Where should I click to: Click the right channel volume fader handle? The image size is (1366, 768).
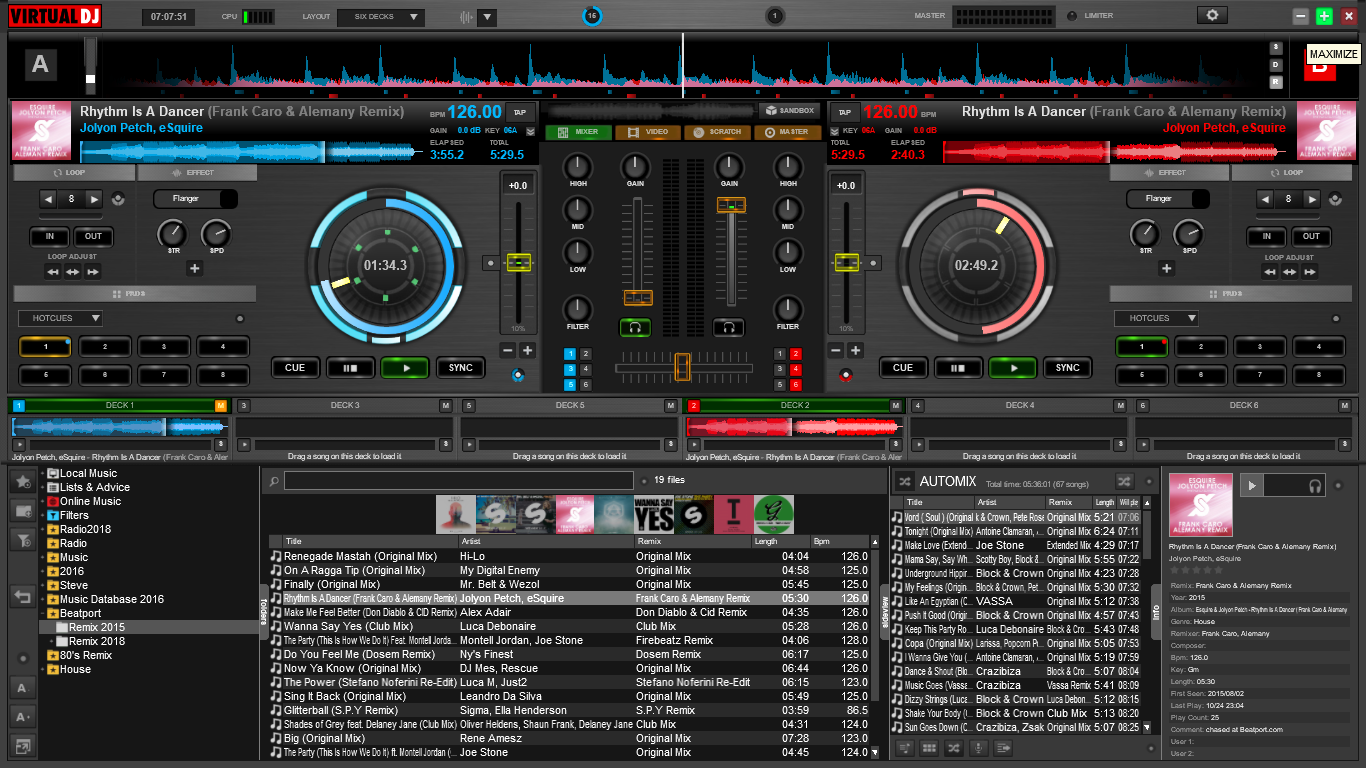[731, 205]
